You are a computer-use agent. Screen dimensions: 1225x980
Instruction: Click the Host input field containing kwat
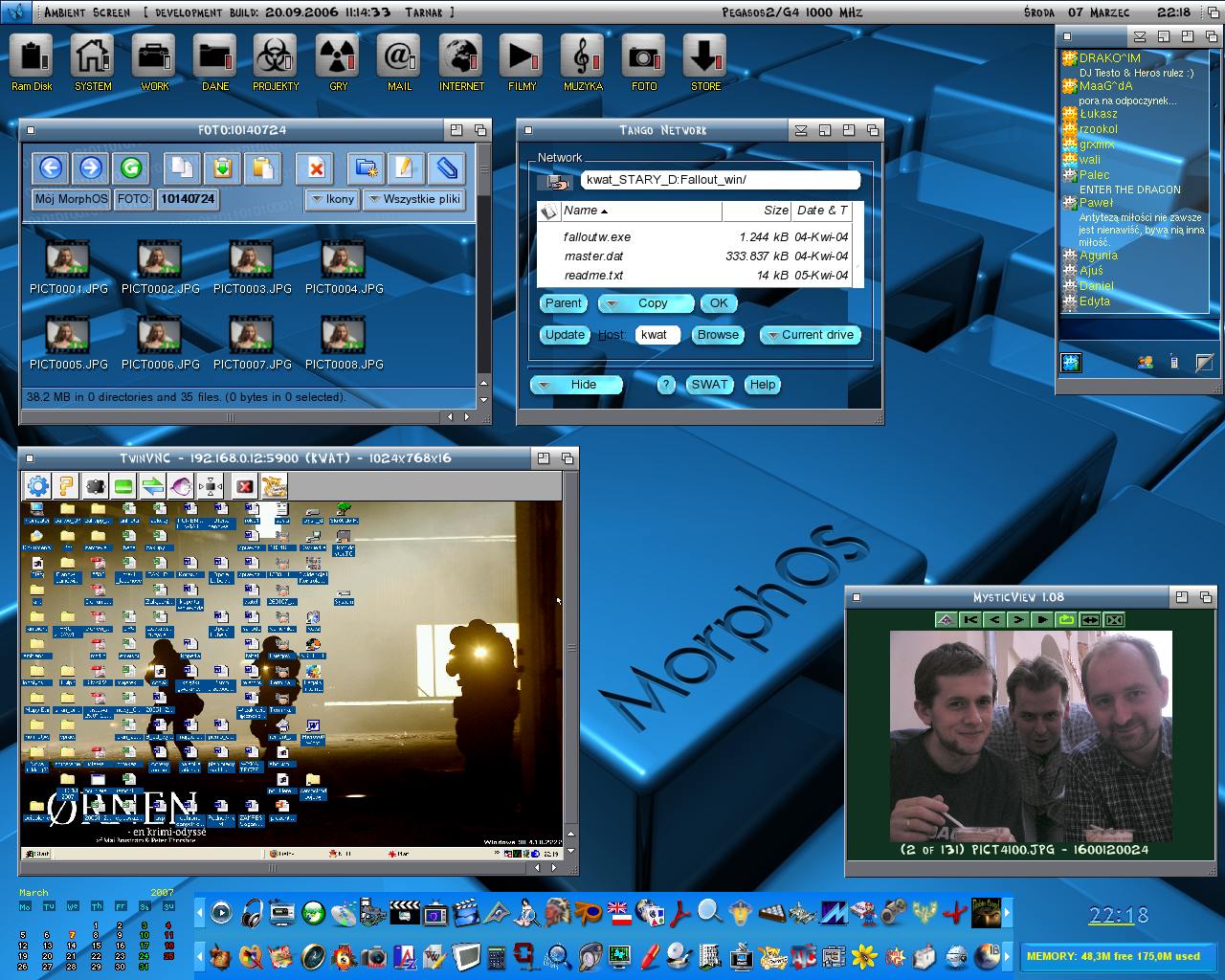tap(657, 335)
